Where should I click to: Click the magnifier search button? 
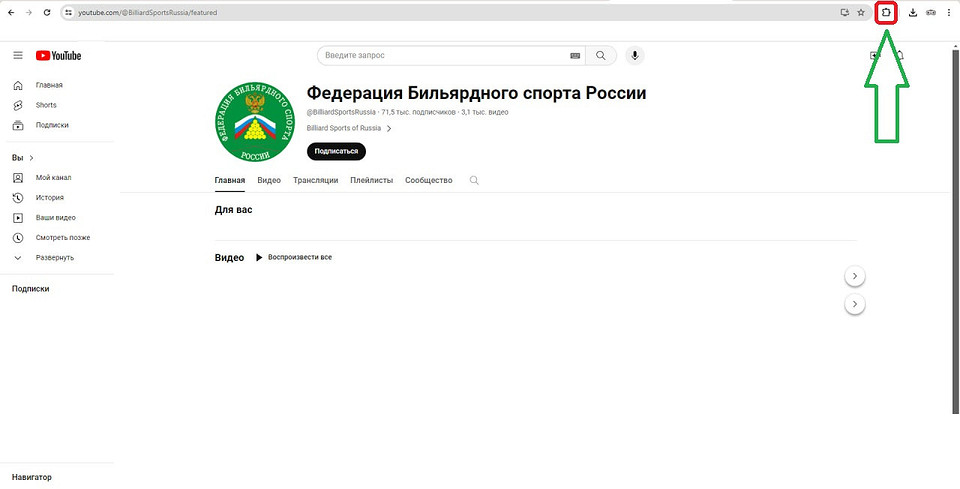(x=601, y=56)
